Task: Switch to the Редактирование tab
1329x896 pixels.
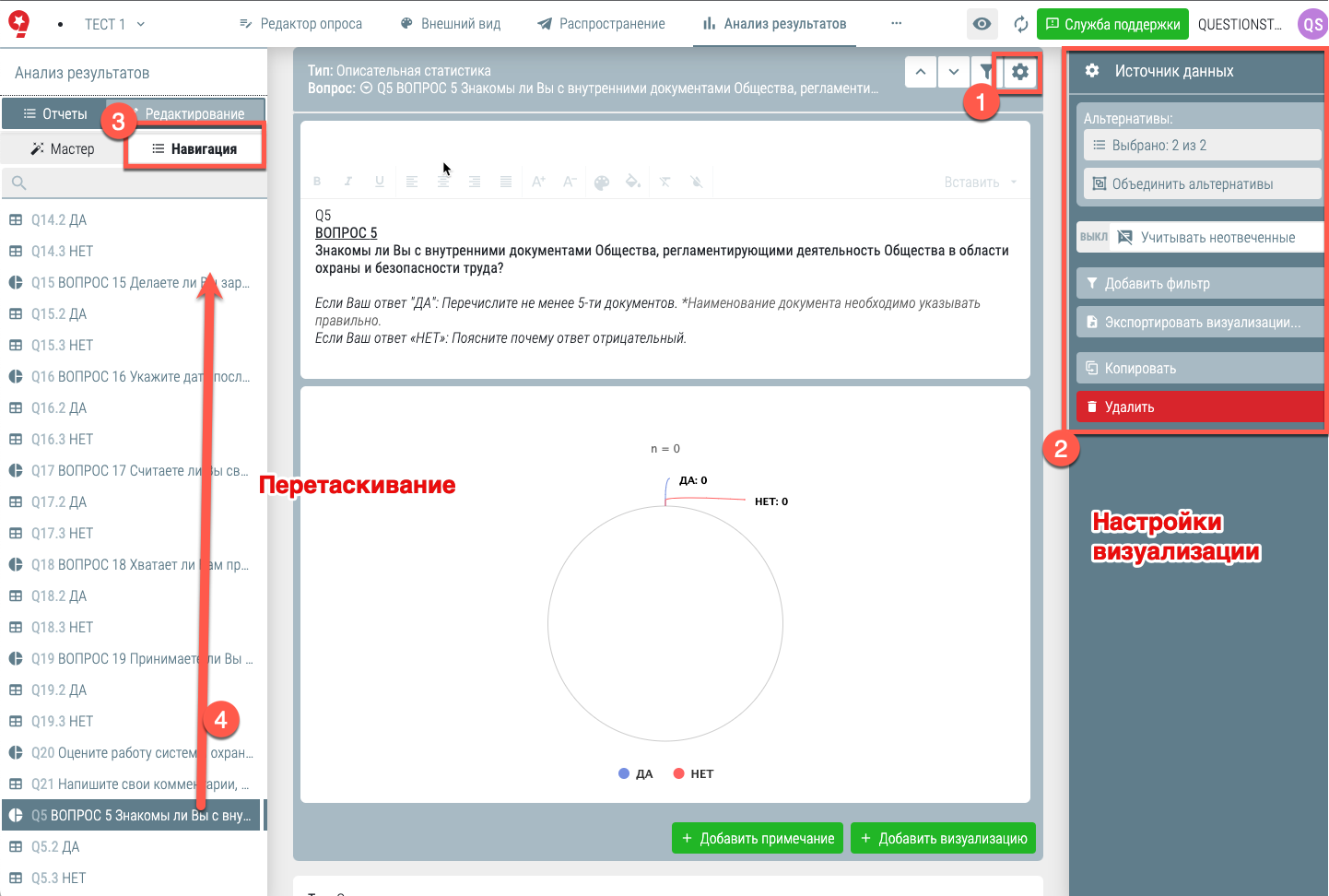Action: [186, 113]
